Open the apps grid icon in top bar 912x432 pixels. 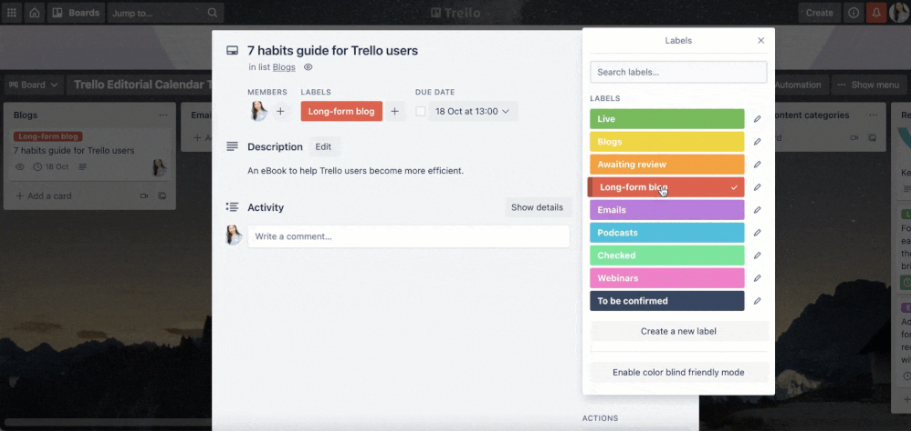tap(12, 13)
